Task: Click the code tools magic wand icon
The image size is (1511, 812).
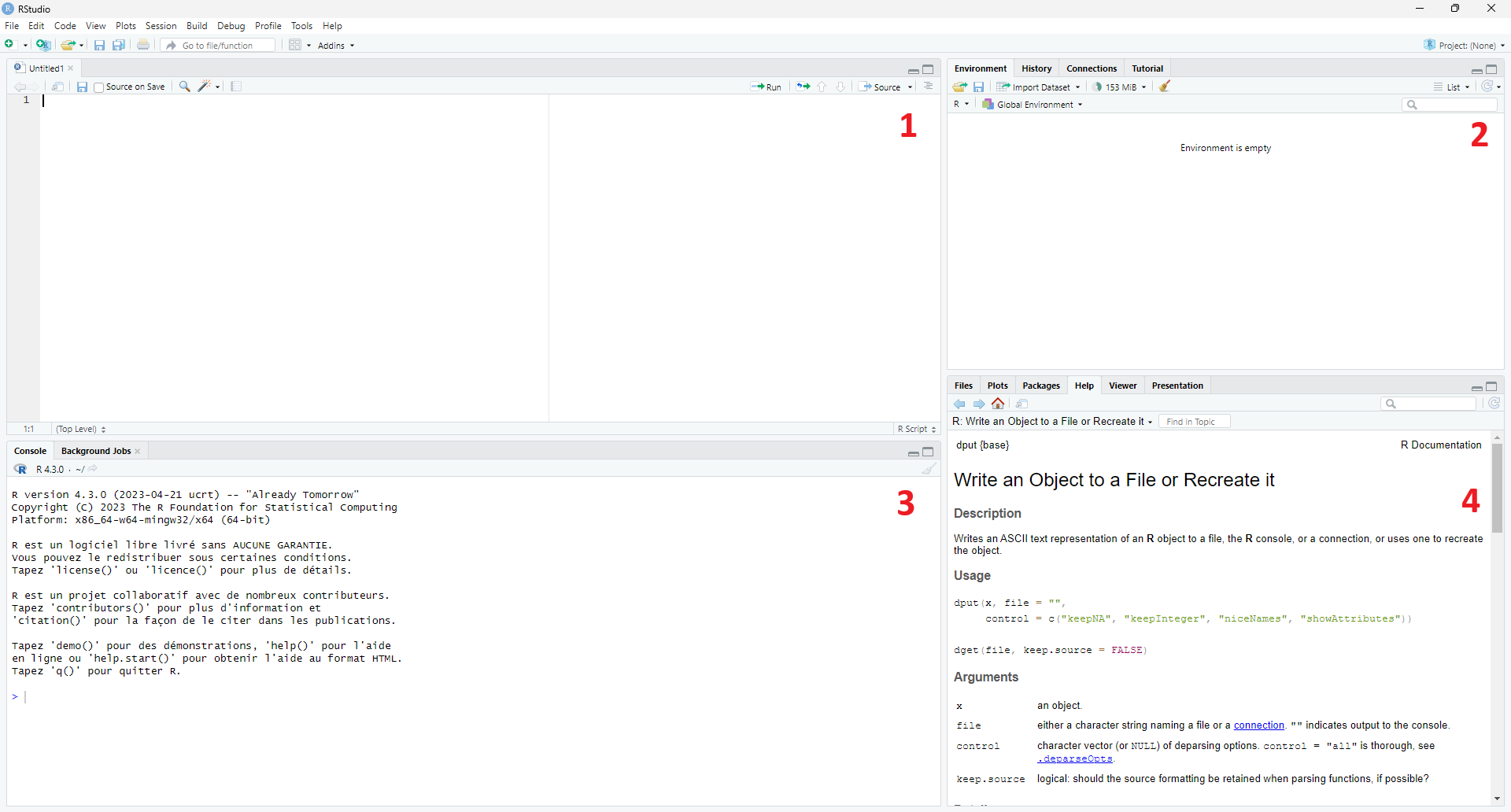Action: click(x=206, y=87)
